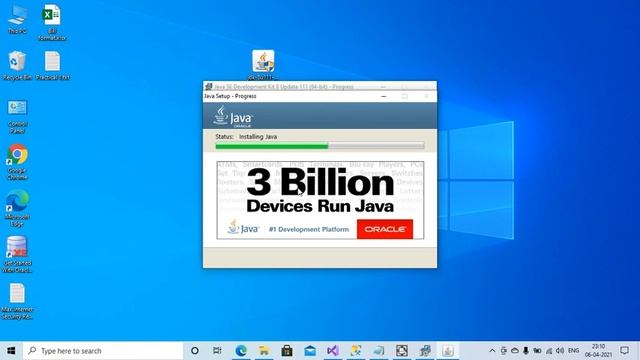The width and height of the screenshot is (640, 360).
Task: Click the OneDrive cloud tray icon
Action: pos(515,351)
